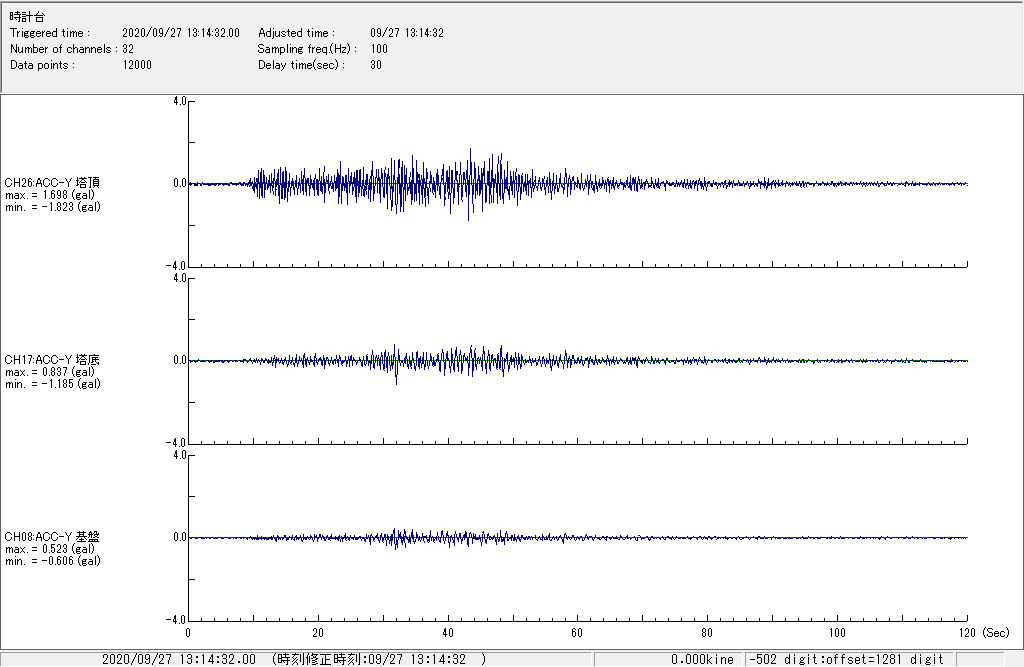Click the digit:offset readout in status bar

pyautogui.click(x=847, y=659)
